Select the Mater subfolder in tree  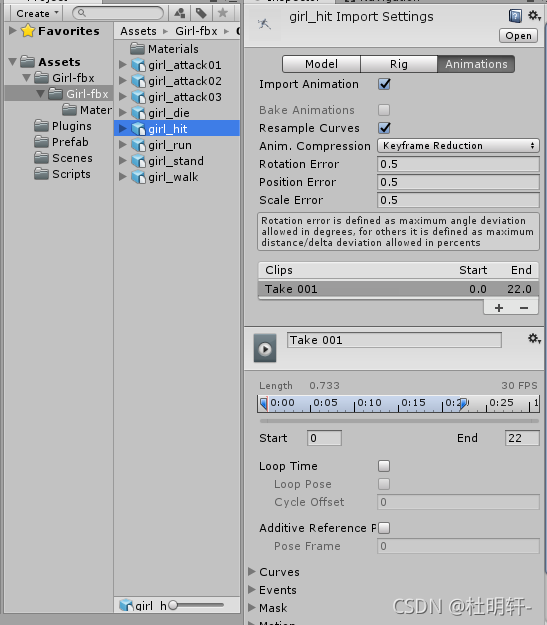click(87, 110)
